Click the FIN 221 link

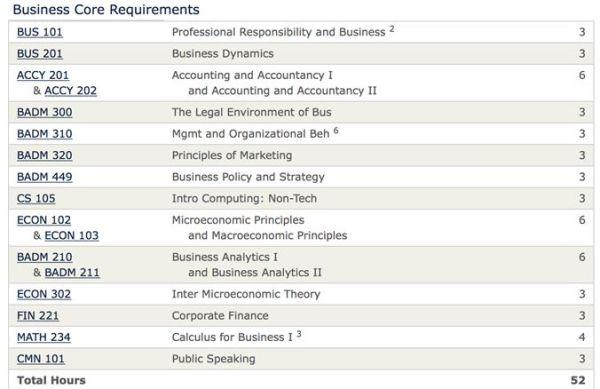(x=38, y=316)
